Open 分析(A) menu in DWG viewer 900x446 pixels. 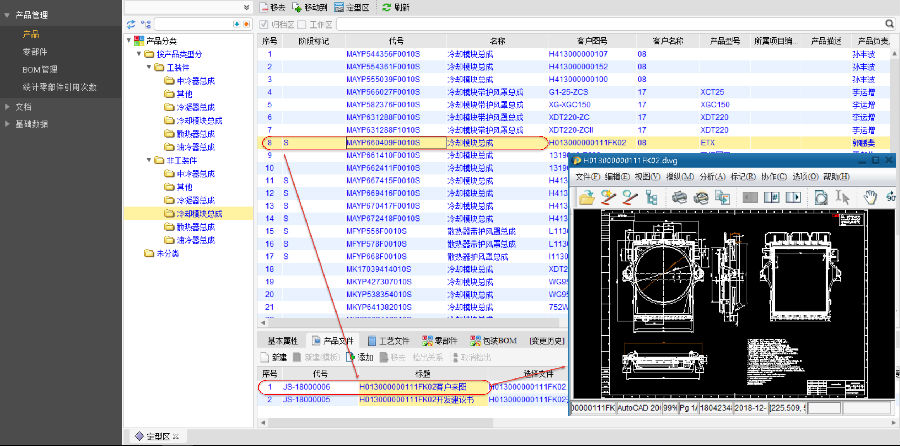point(712,177)
